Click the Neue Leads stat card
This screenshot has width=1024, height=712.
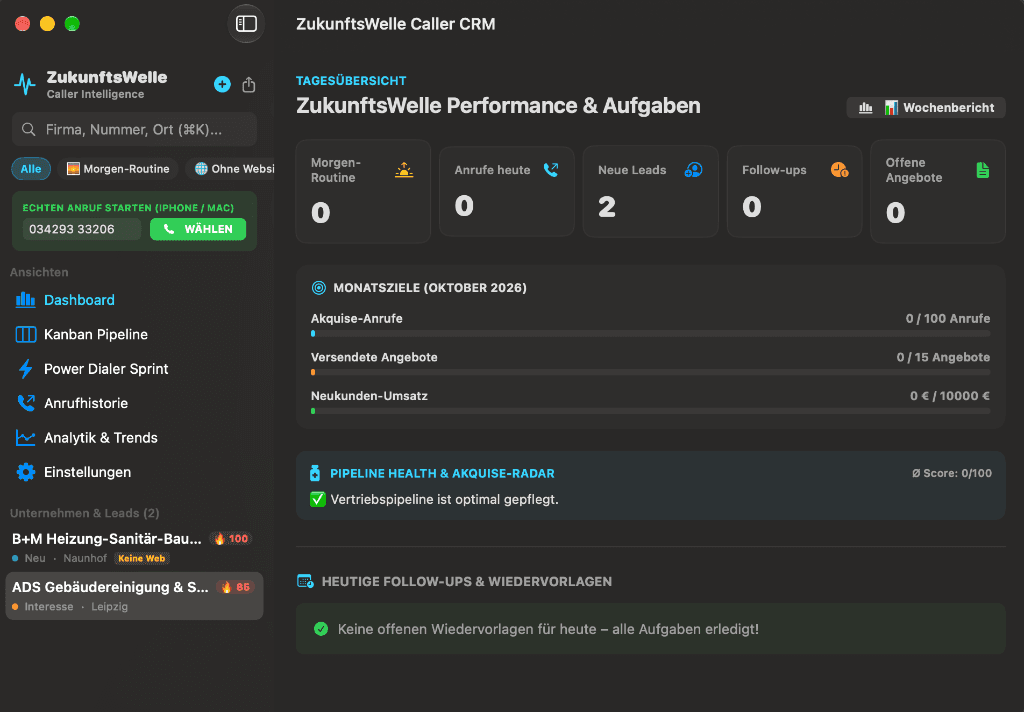(650, 191)
